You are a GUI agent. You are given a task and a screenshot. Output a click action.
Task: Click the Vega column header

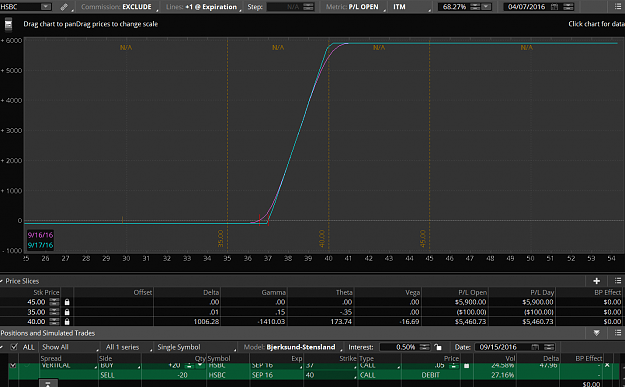[413, 293]
